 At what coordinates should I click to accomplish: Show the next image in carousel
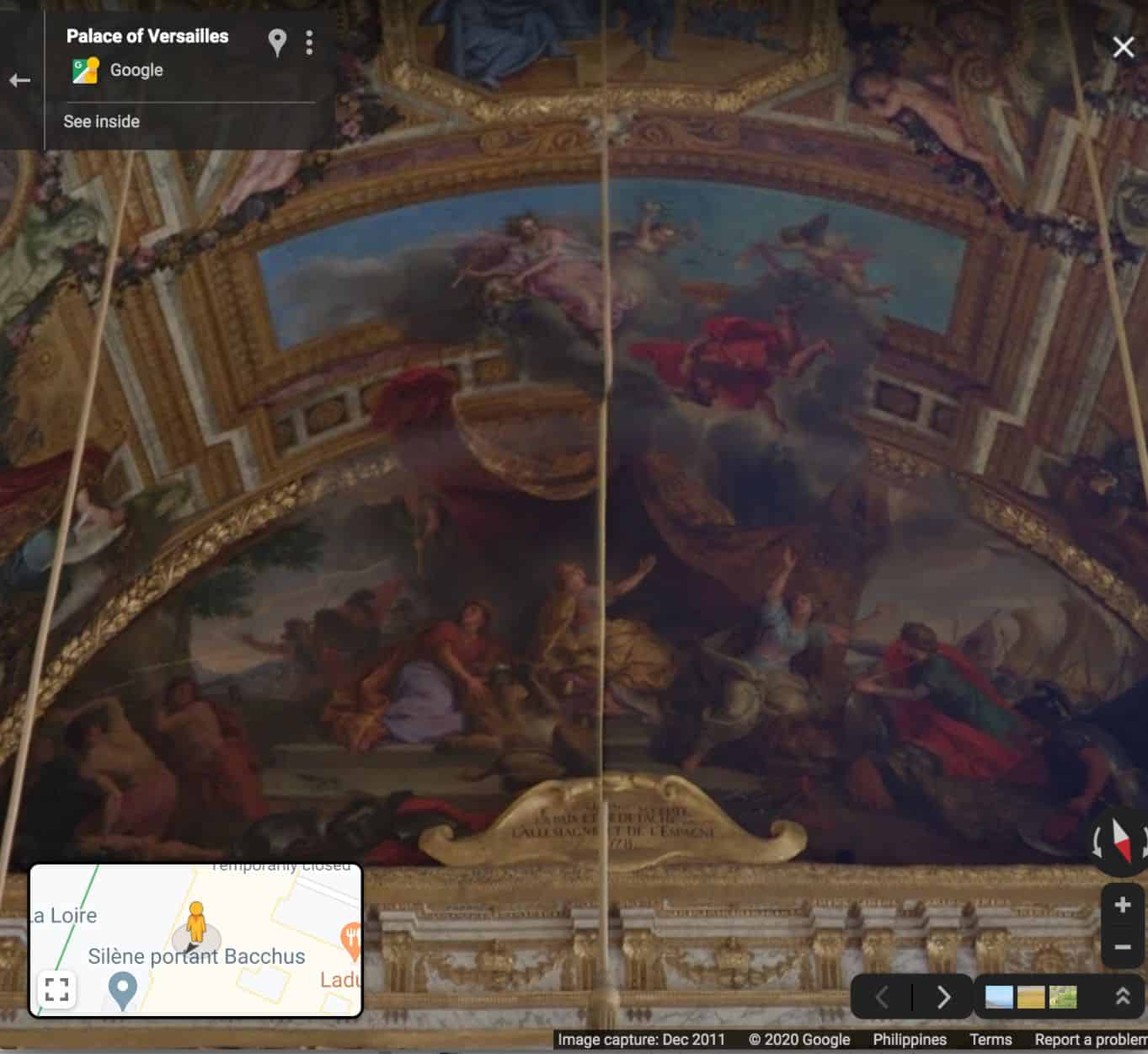click(x=943, y=998)
